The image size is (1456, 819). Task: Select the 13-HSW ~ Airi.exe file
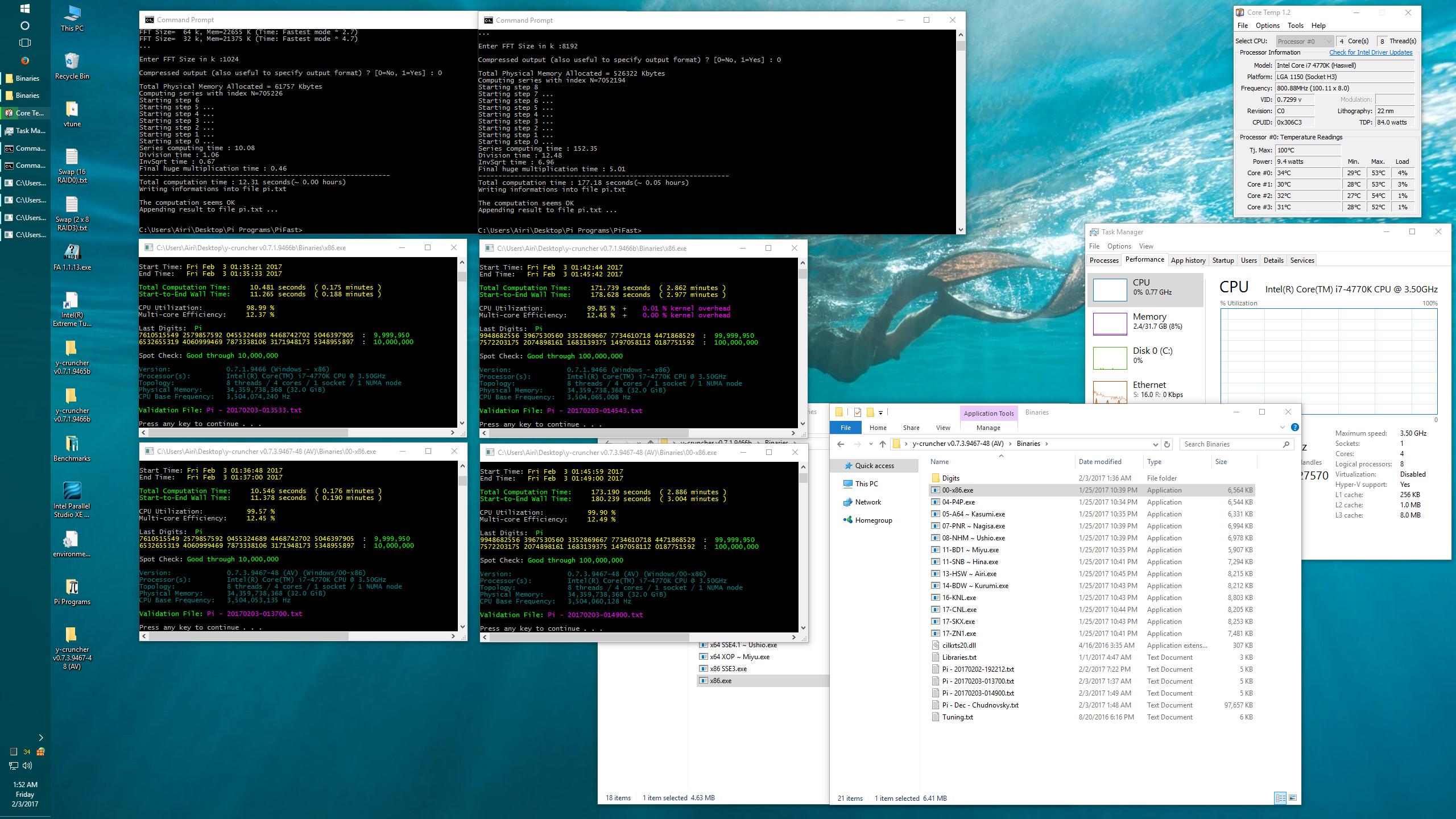point(1091,574)
